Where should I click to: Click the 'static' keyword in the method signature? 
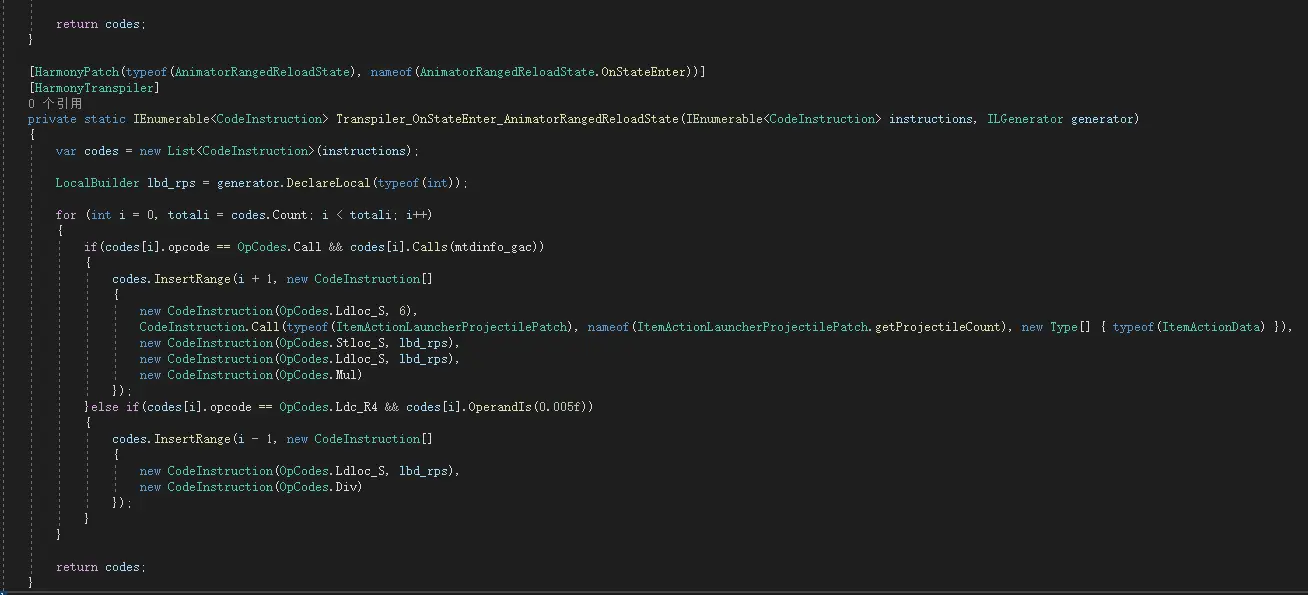(105, 119)
